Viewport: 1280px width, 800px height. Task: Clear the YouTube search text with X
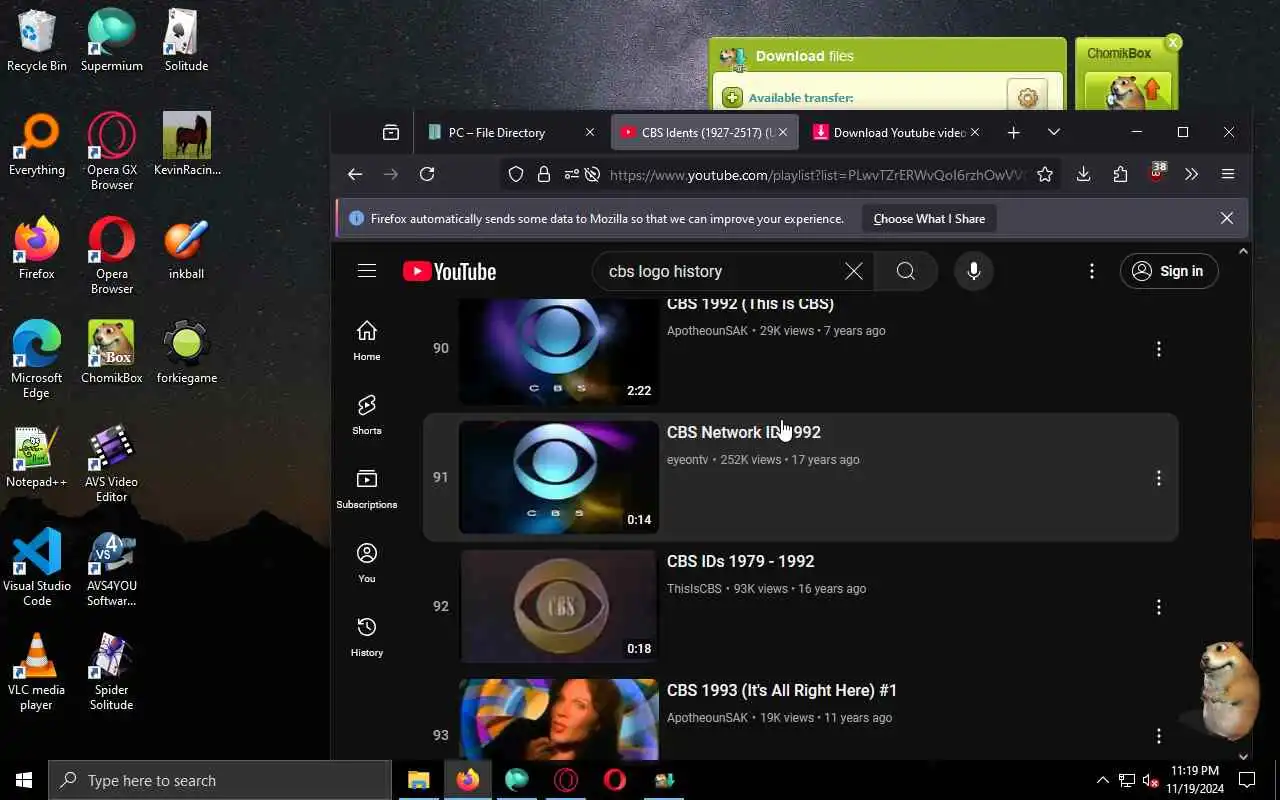(854, 271)
